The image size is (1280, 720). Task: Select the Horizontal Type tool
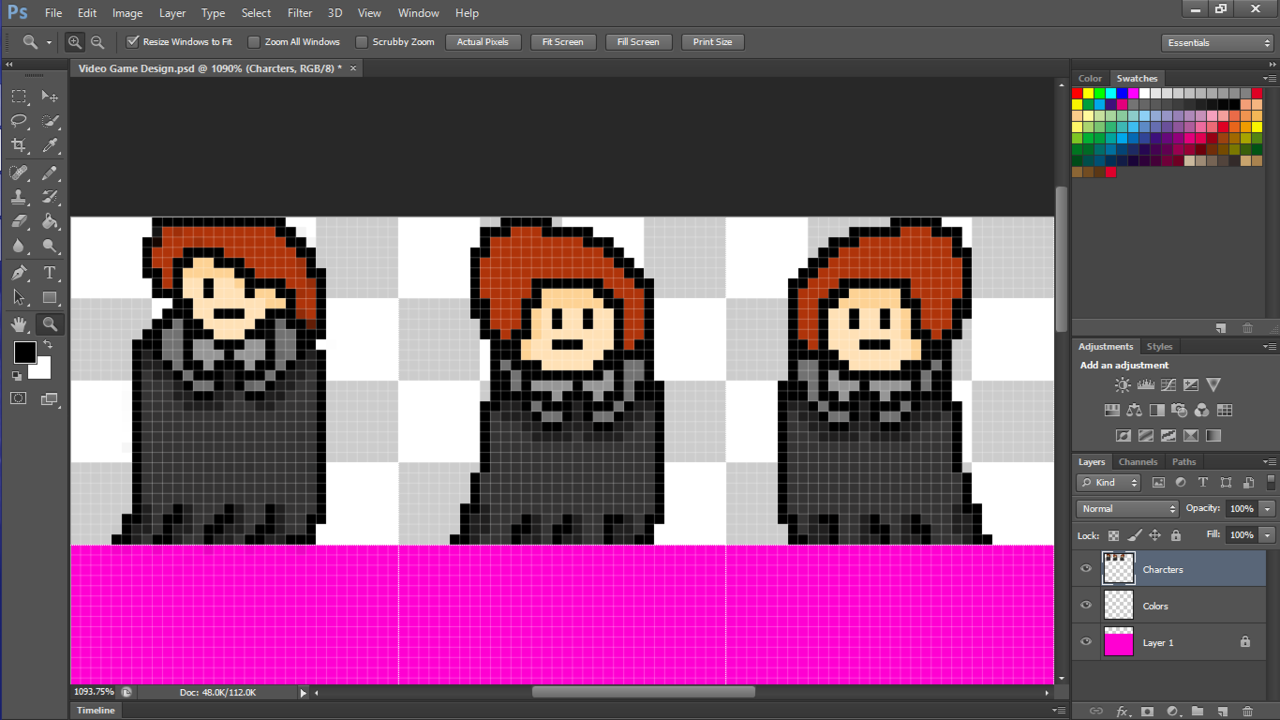tap(50, 273)
